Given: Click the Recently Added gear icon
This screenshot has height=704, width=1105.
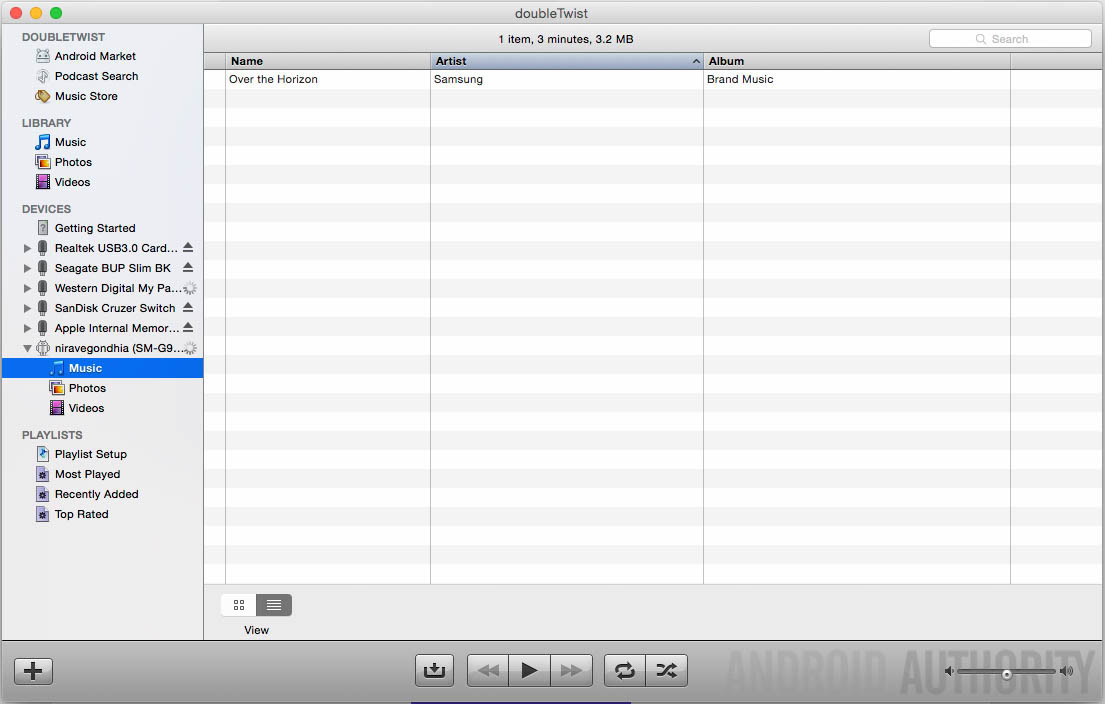Looking at the screenshot, I should point(43,494).
